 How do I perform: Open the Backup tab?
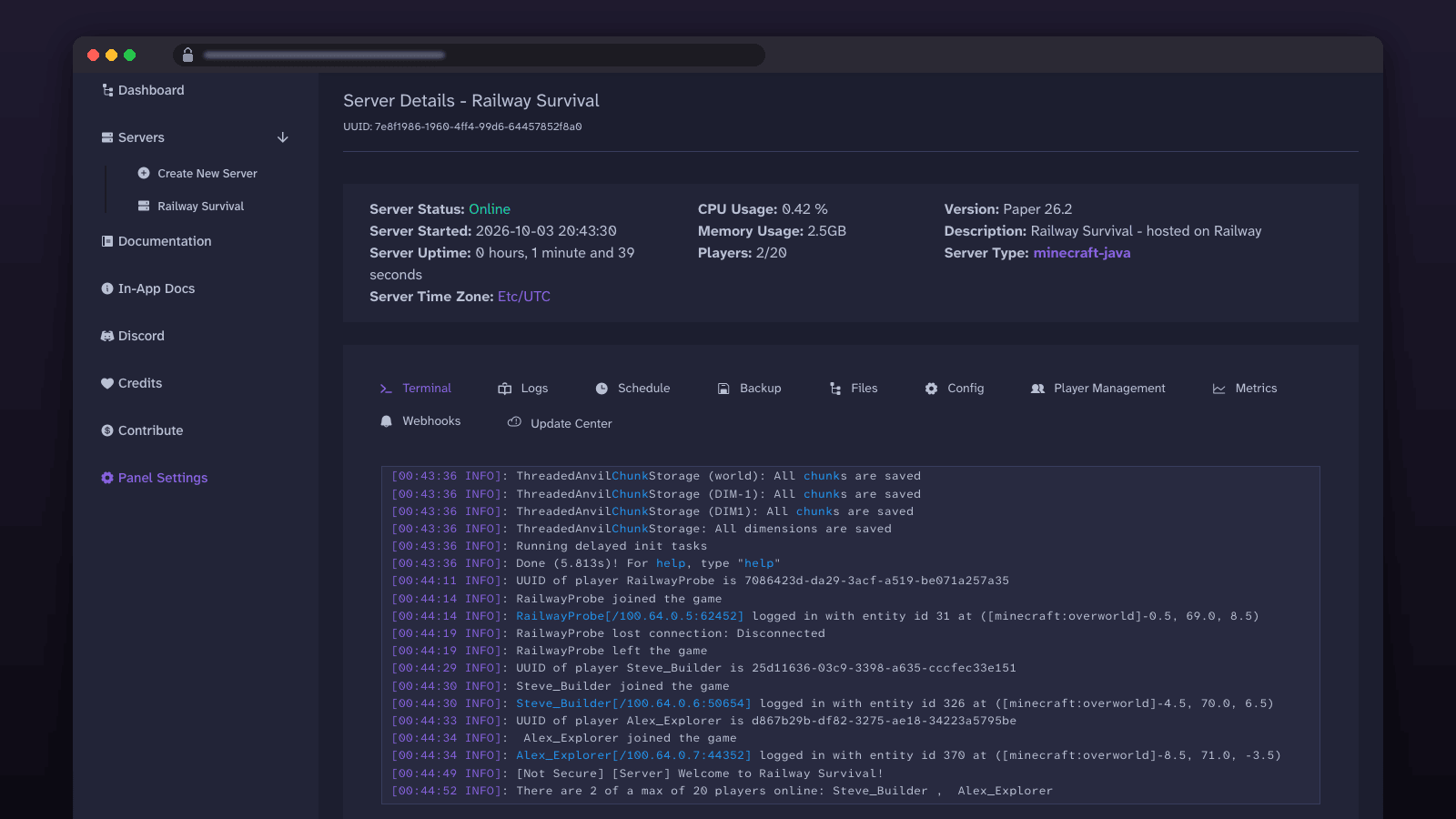tap(750, 389)
